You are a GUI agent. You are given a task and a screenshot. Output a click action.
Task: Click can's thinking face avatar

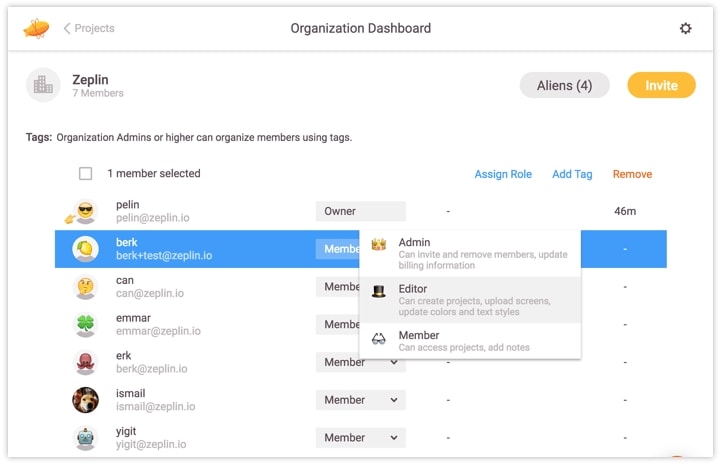pos(85,287)
